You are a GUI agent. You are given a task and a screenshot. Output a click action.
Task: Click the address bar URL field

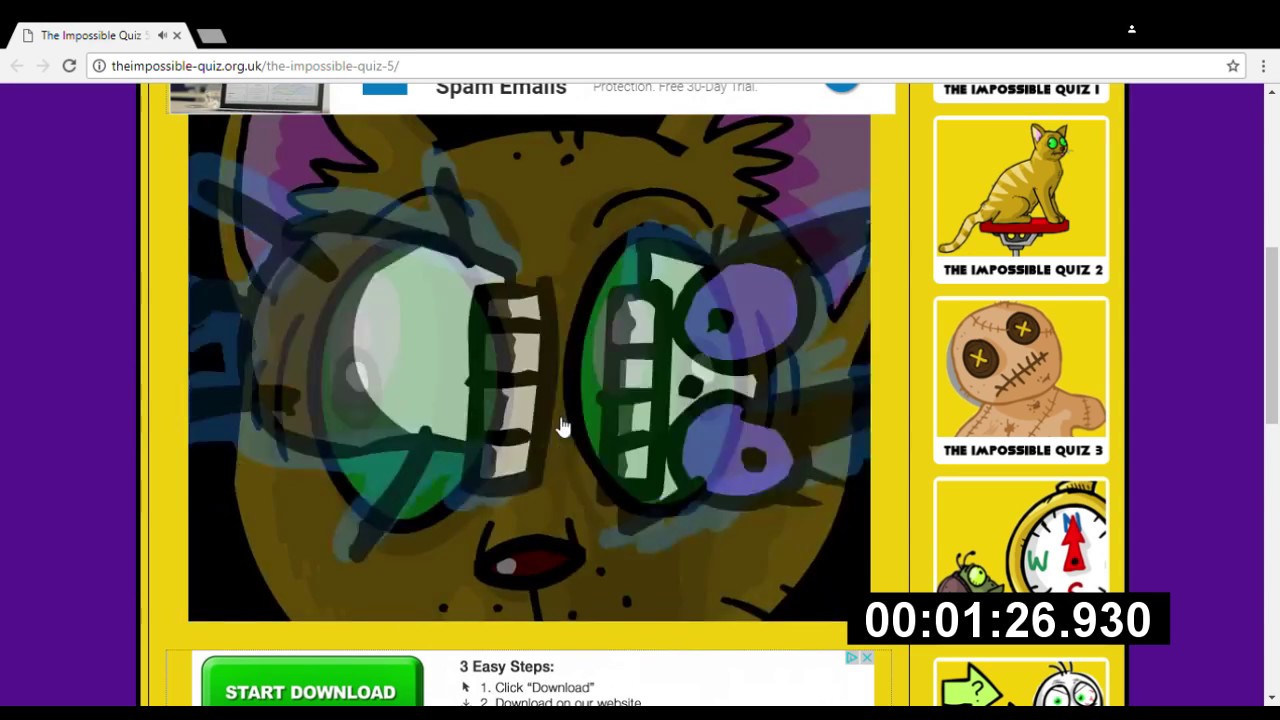pyautogui.click(x=660, y=66)
